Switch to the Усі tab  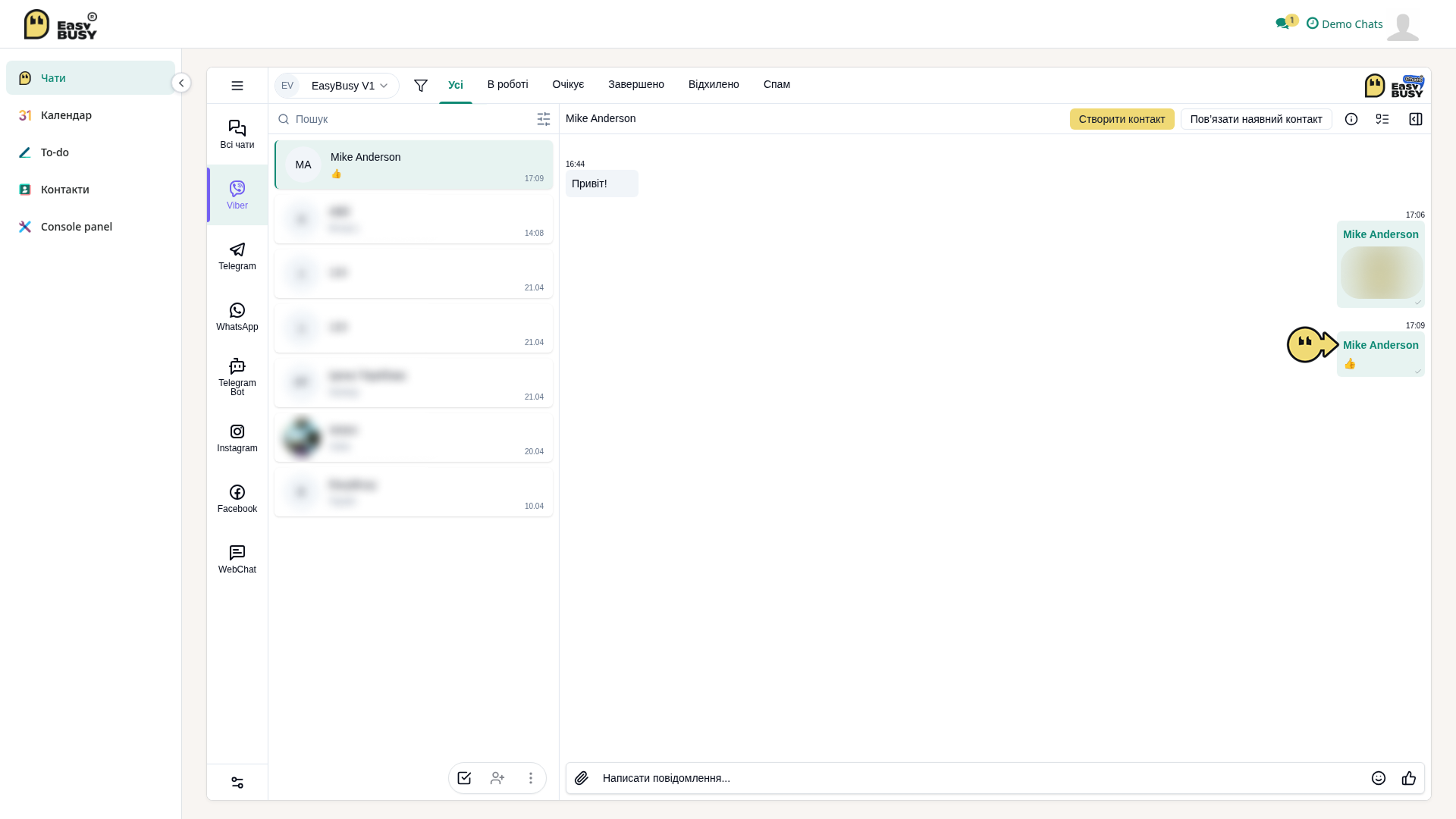pyautogui.click(x=456, y=85)
